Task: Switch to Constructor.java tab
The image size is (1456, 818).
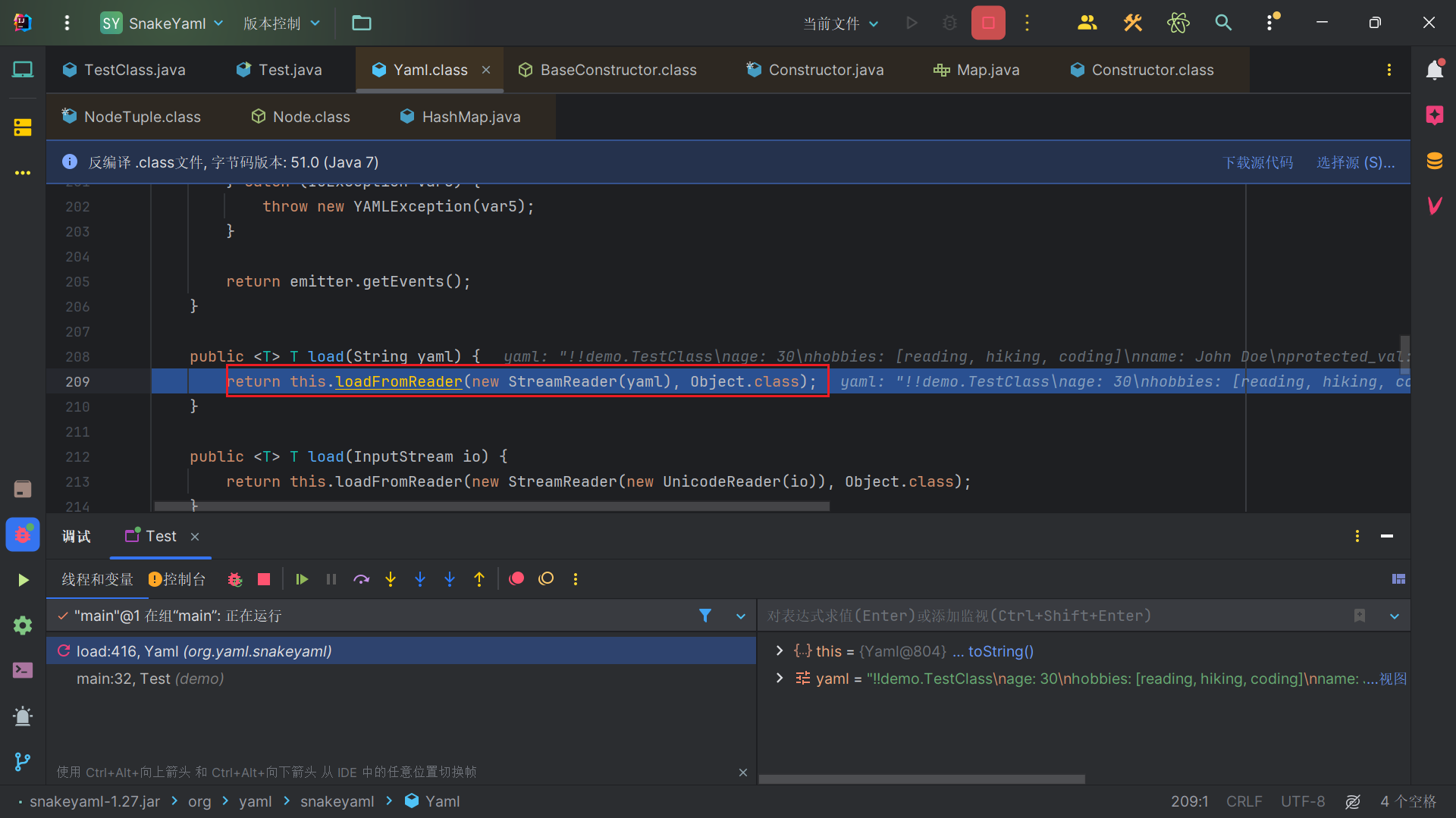Action: click(815, 70)
